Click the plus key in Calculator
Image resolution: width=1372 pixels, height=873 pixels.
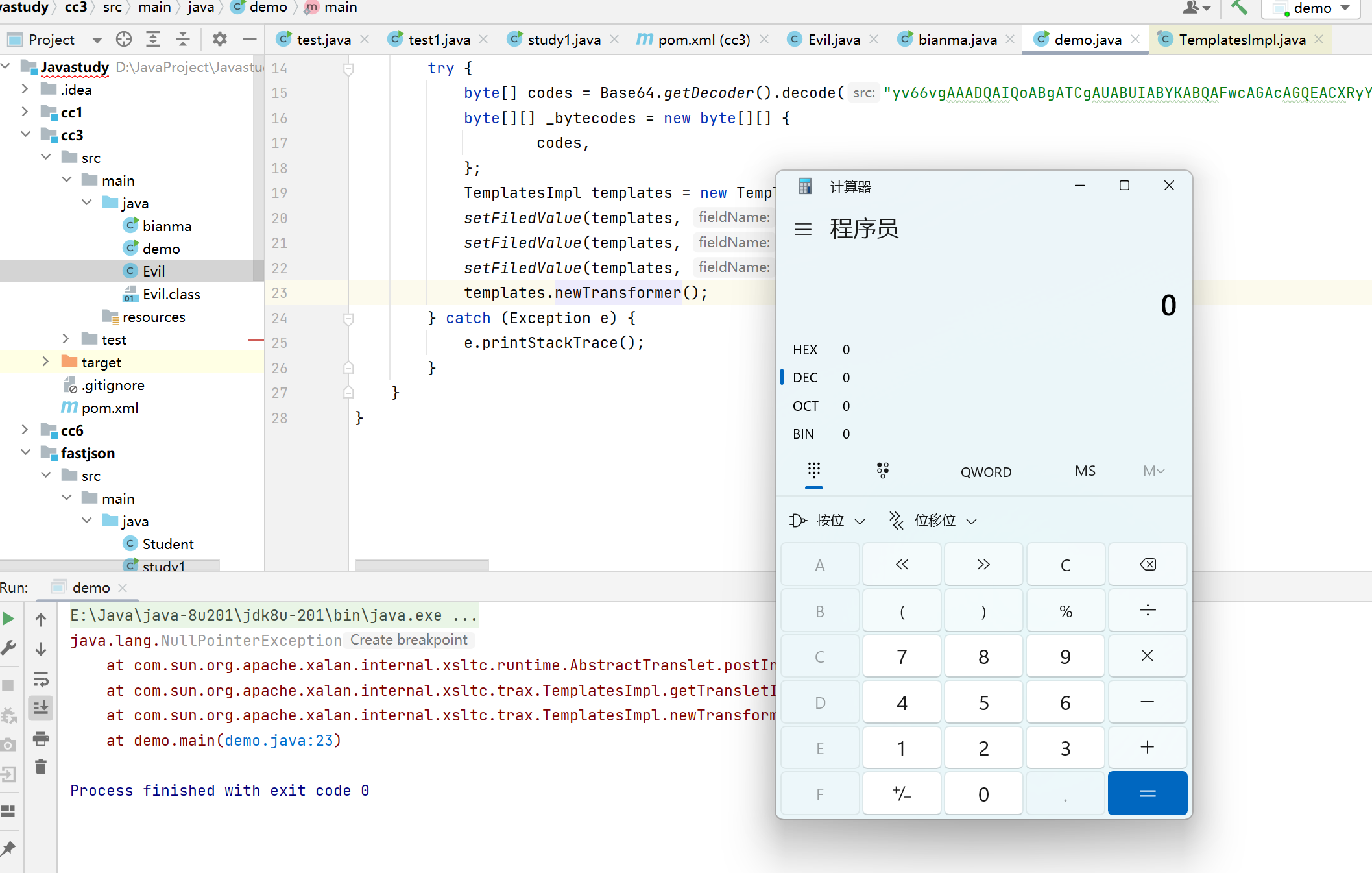pyautogui.click(x=1148, y=748)
